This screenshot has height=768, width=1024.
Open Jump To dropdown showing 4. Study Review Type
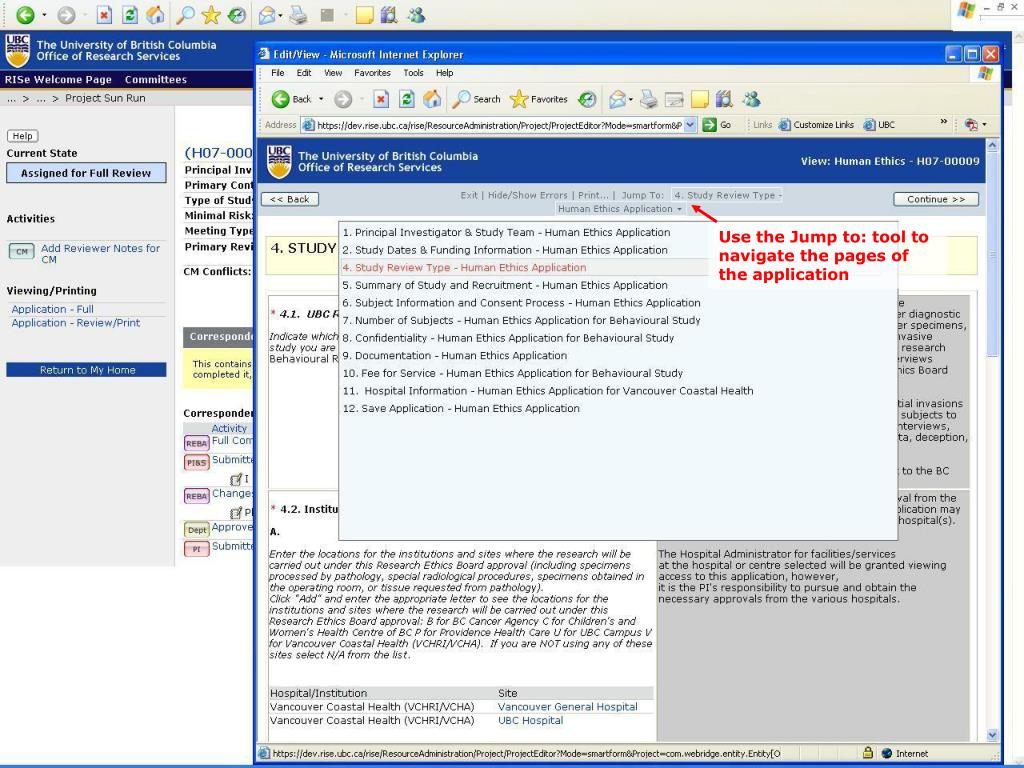point(727,195)
